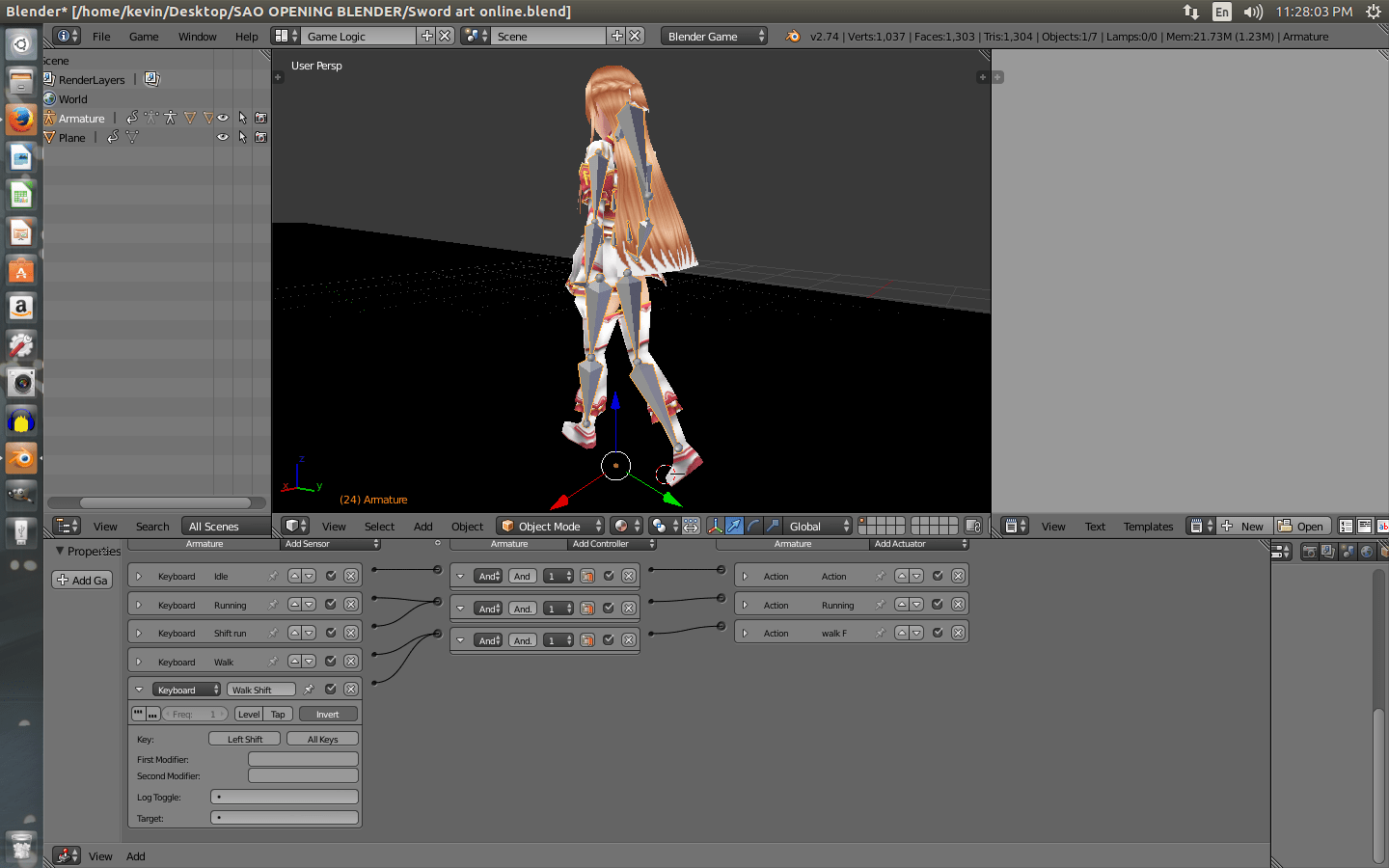Hide the Armature using its eye icon
The width and height of the screenshot is (1389, 868).
click(x=223, y=118)
